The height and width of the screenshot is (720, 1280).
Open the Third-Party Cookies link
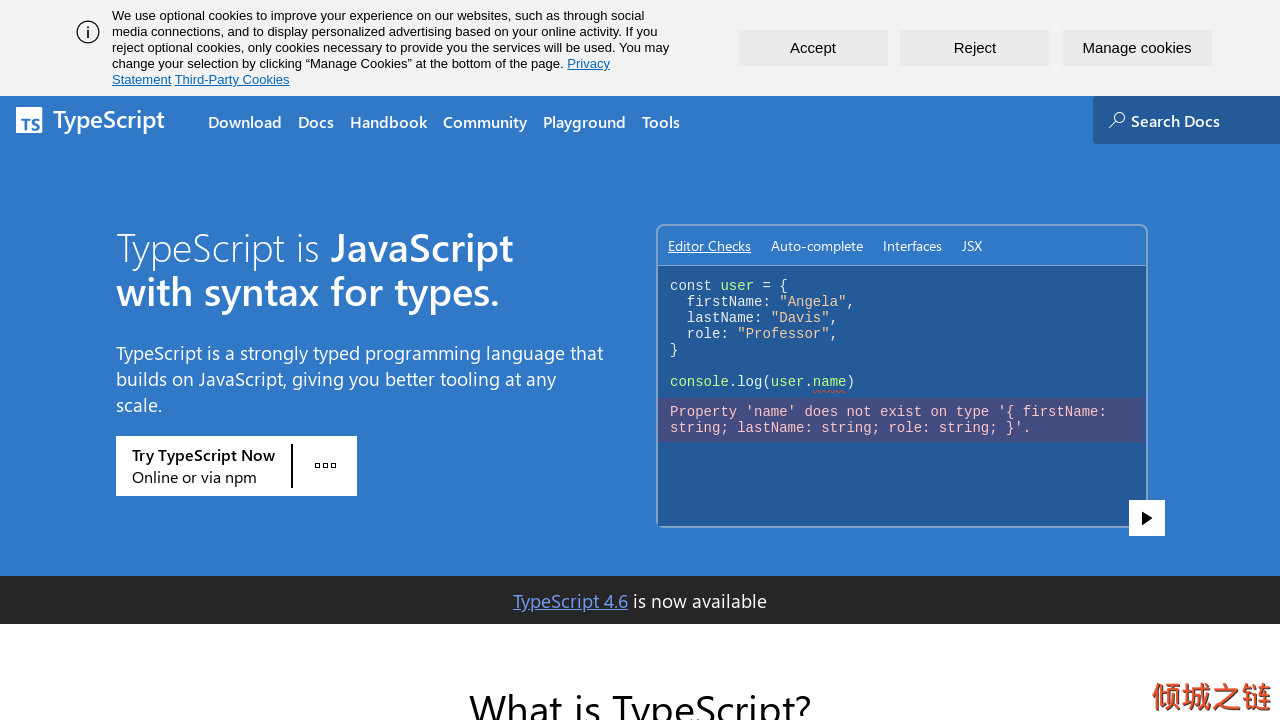(232, 80)
